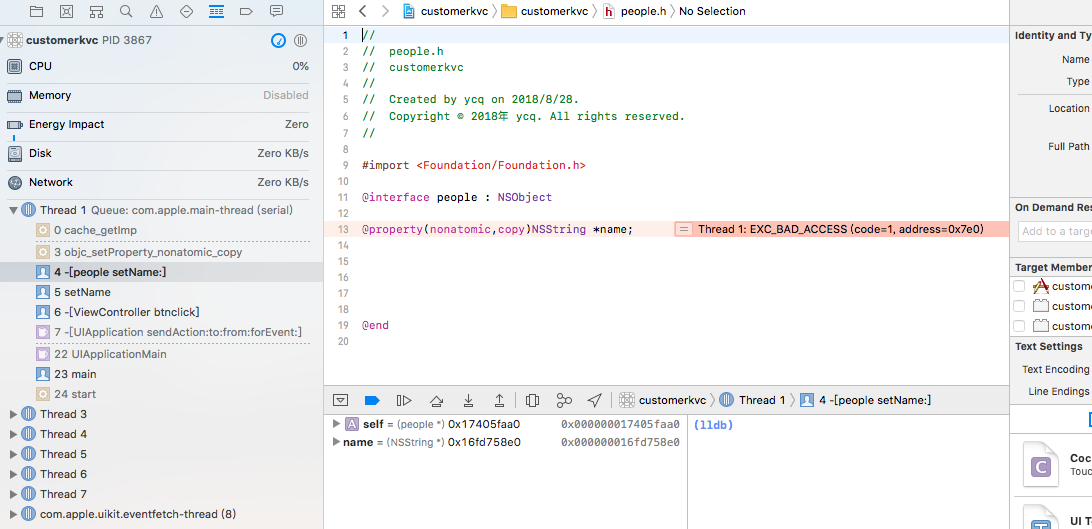This screenshot has height=529, width=1092.
Task: Hide the debug area toggle icon
Action: point(341,400)
